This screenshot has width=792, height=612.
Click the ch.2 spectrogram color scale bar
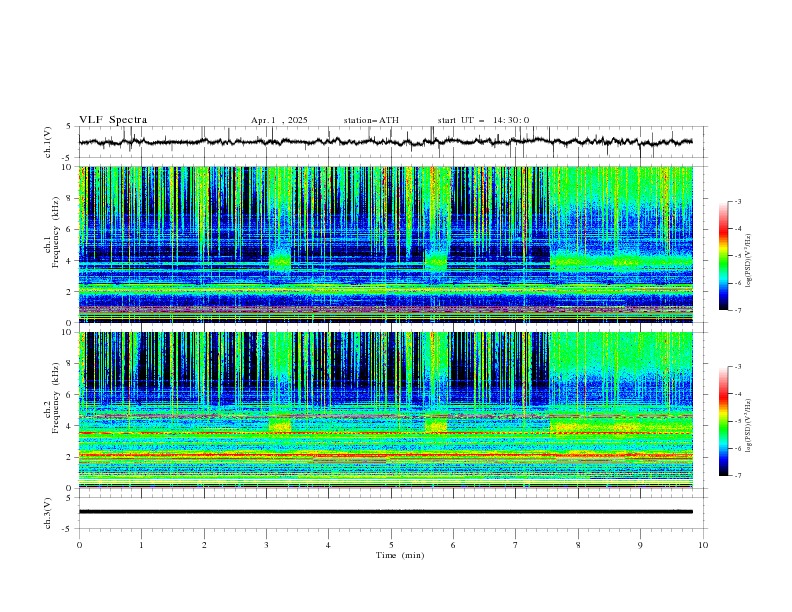[x=723, y=421]
